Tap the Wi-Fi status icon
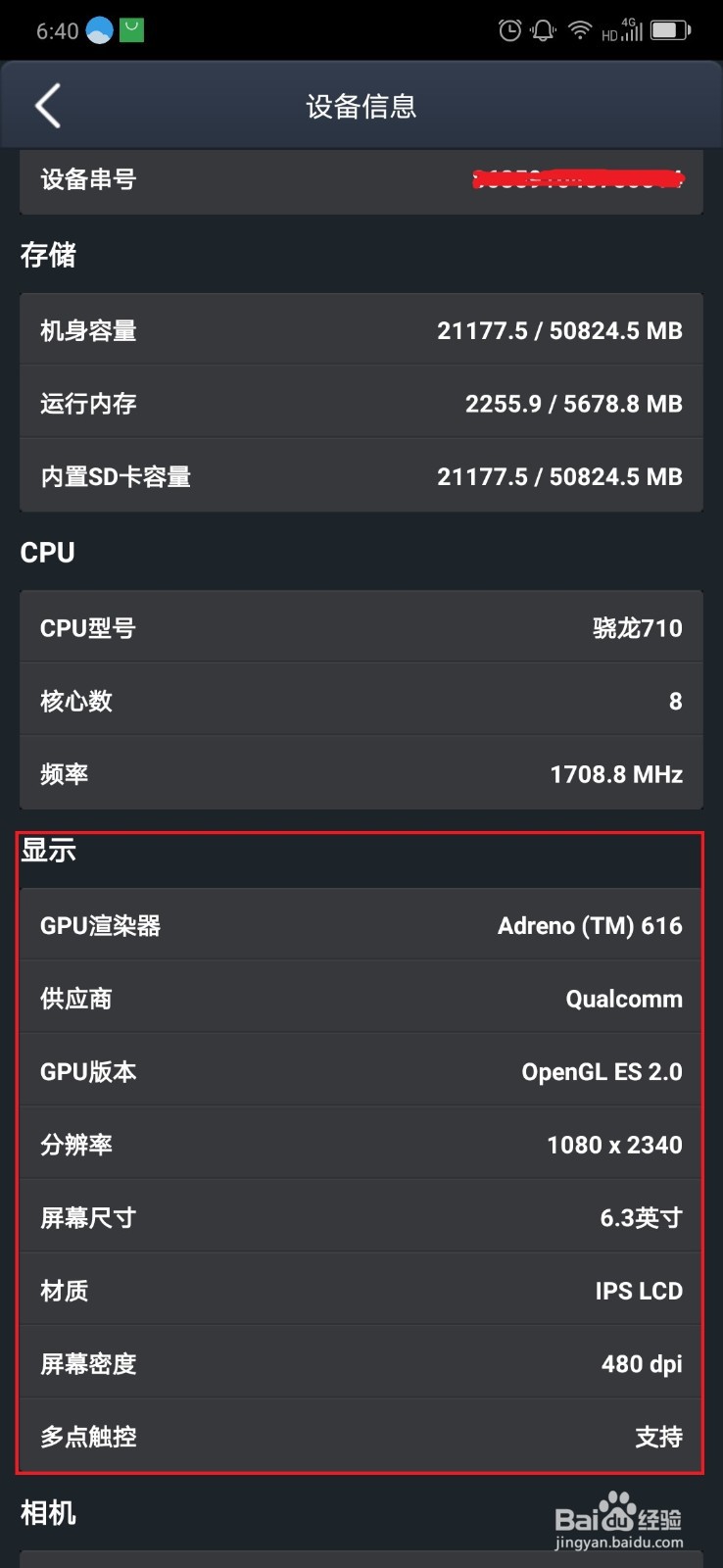The width and height of the screenshot is (723, 1568). 580,30
